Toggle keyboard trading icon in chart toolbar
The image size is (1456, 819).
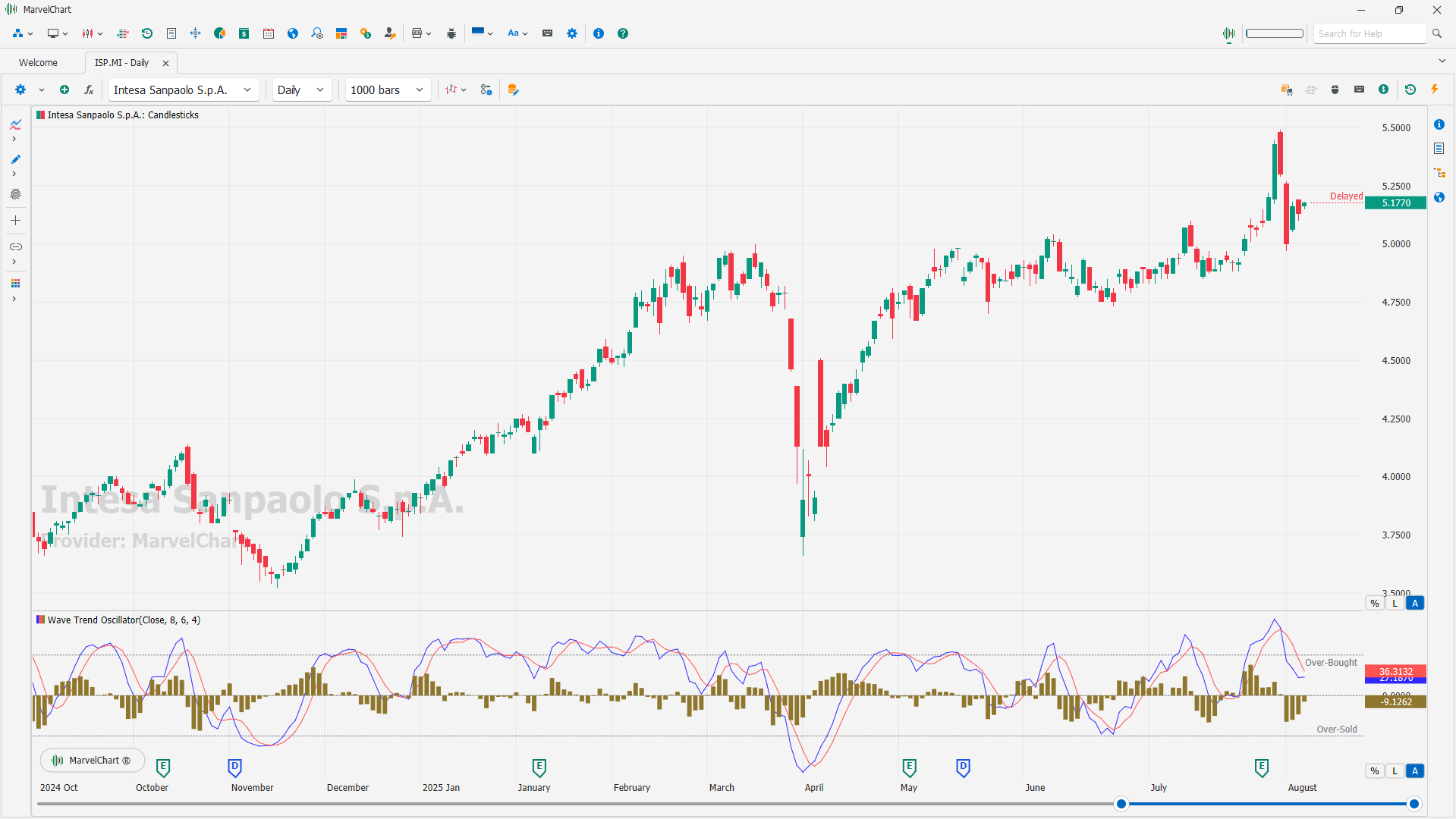[x=1360, y=89]
